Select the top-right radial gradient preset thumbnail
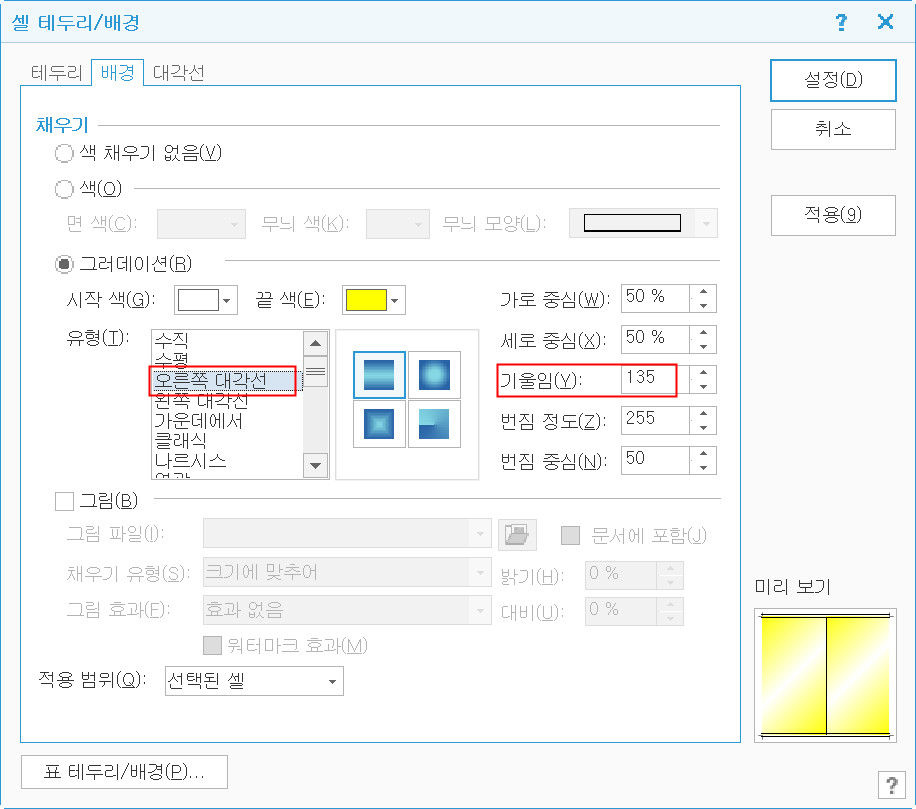The image size is (916, 809). (434, 375)
